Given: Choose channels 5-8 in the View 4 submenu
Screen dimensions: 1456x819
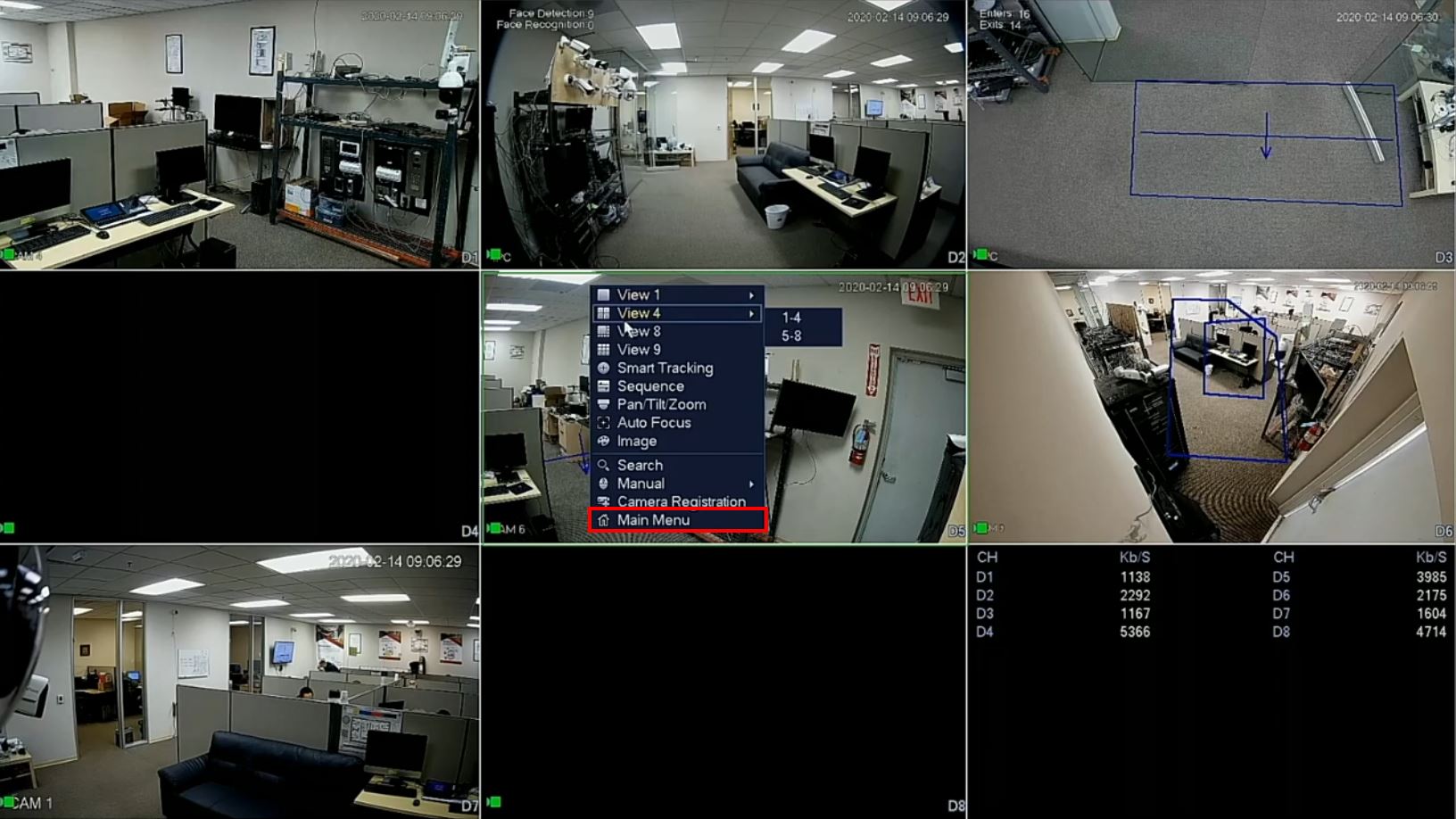Looking at the screenshot, I should point(791,336).
